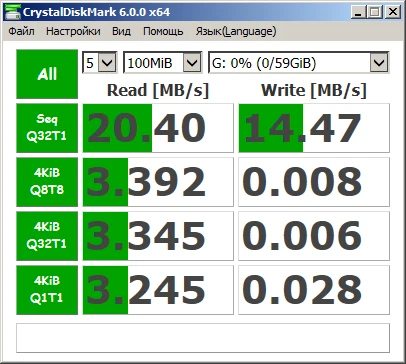Image resolution: width=406 pixels, height=364 pixels.
Task: Click the CrystalDiskMark title bar app icon
Action: 13,12
